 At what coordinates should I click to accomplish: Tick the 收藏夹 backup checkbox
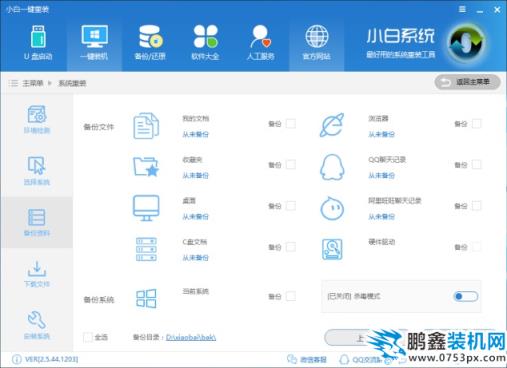pos(291,165)
